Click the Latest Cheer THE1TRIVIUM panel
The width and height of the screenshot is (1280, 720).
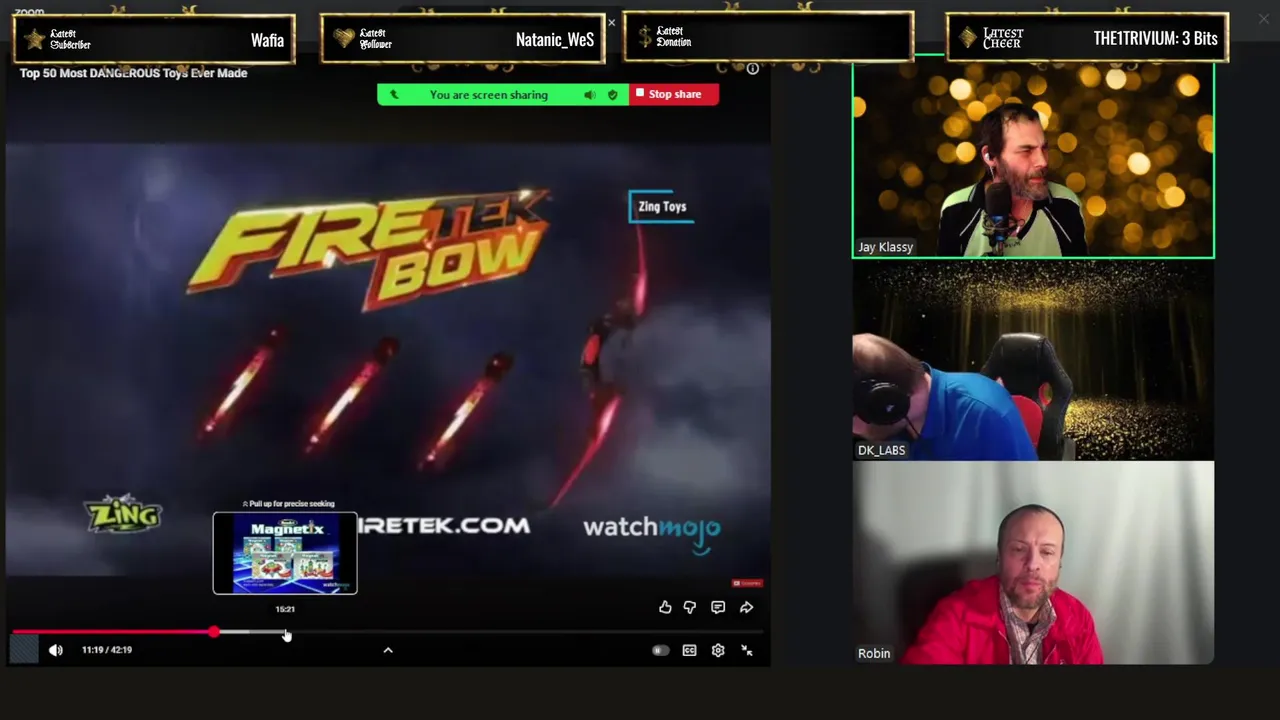point(1087,38)
